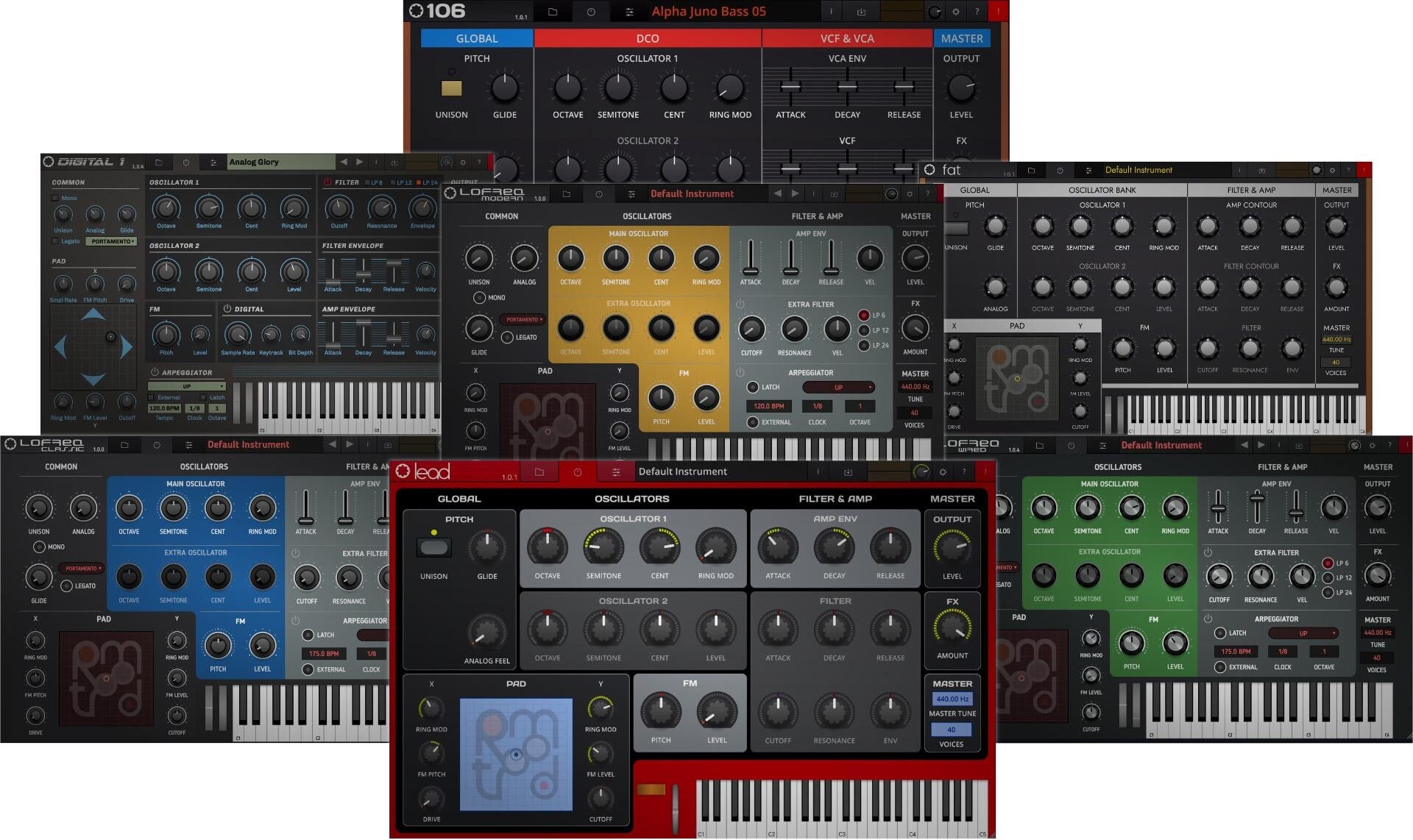Enable Mono checkbox in Digital 1
This screenshot has width=1413, height=840.
pyautogui.click(x=55, y=198)
